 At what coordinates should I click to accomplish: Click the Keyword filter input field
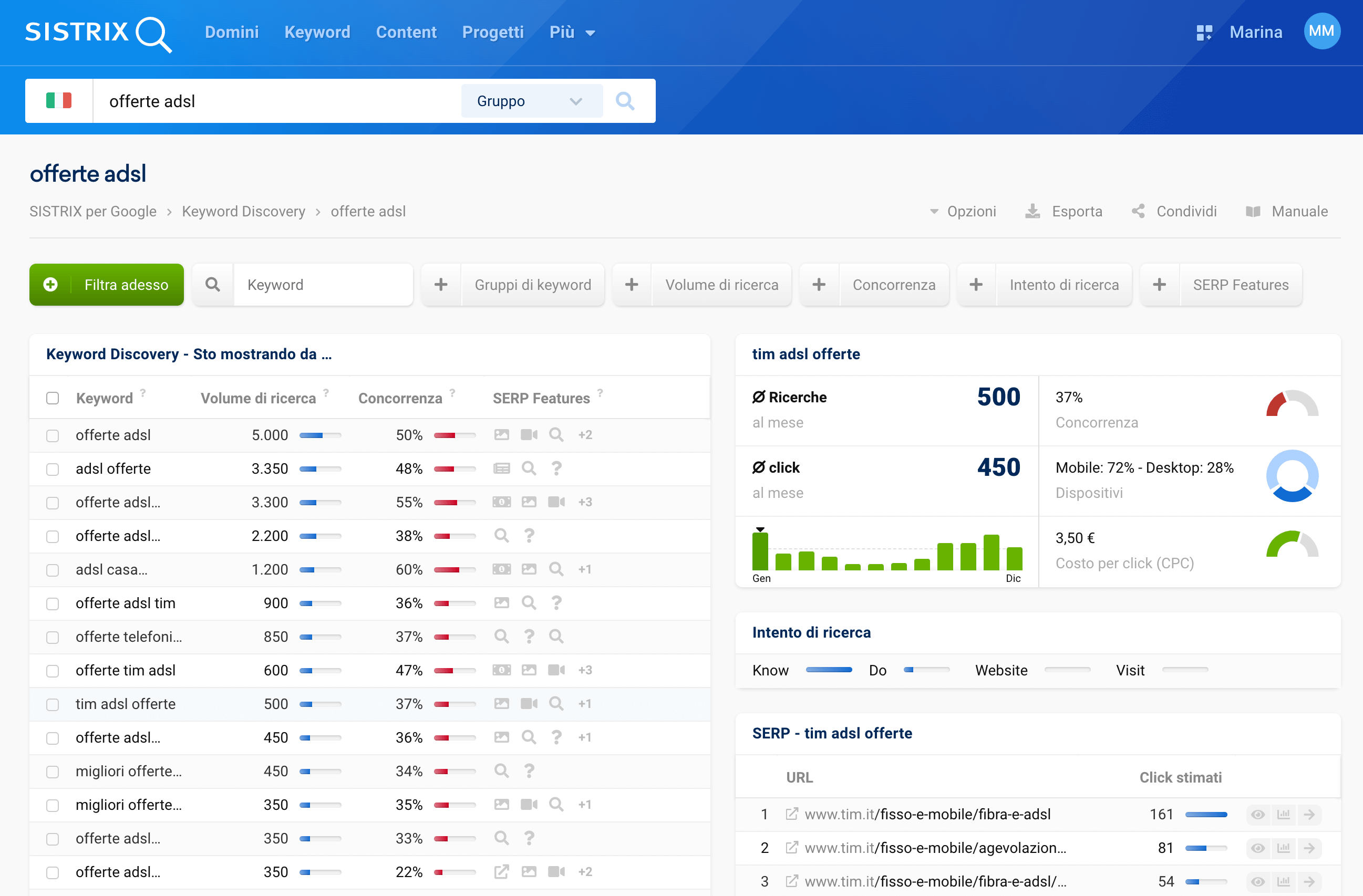point(323,285)
